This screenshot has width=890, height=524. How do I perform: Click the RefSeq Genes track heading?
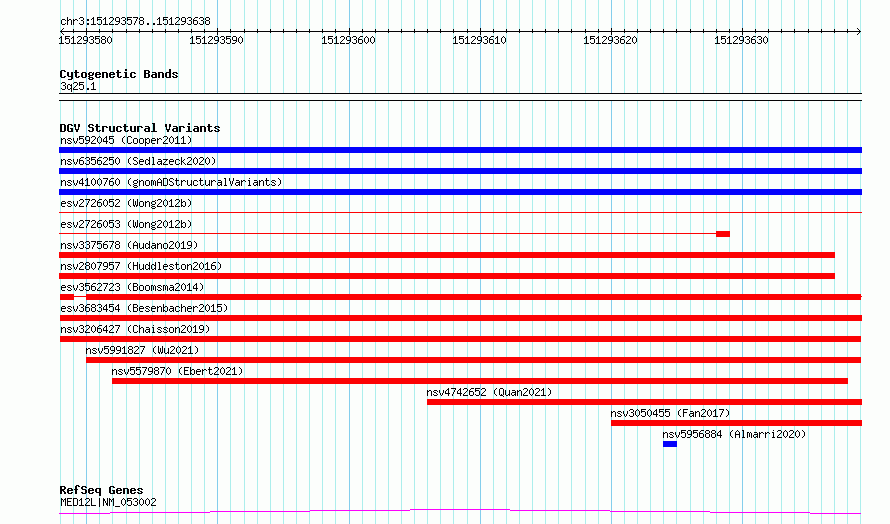(x=101, y=490)
